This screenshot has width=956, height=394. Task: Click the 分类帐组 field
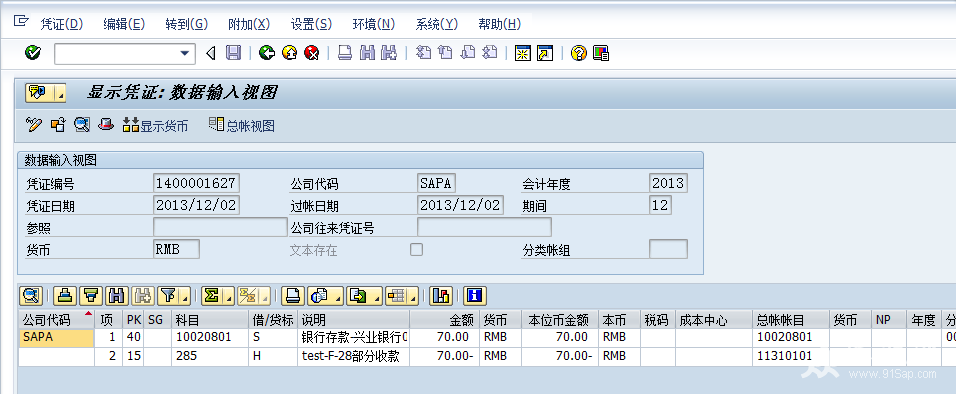point(668,249)
